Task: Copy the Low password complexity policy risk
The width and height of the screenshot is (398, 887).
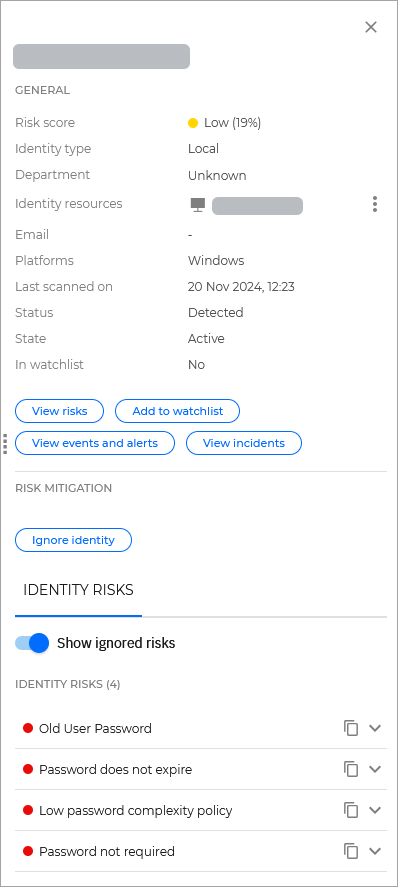Action: point(351,810)
